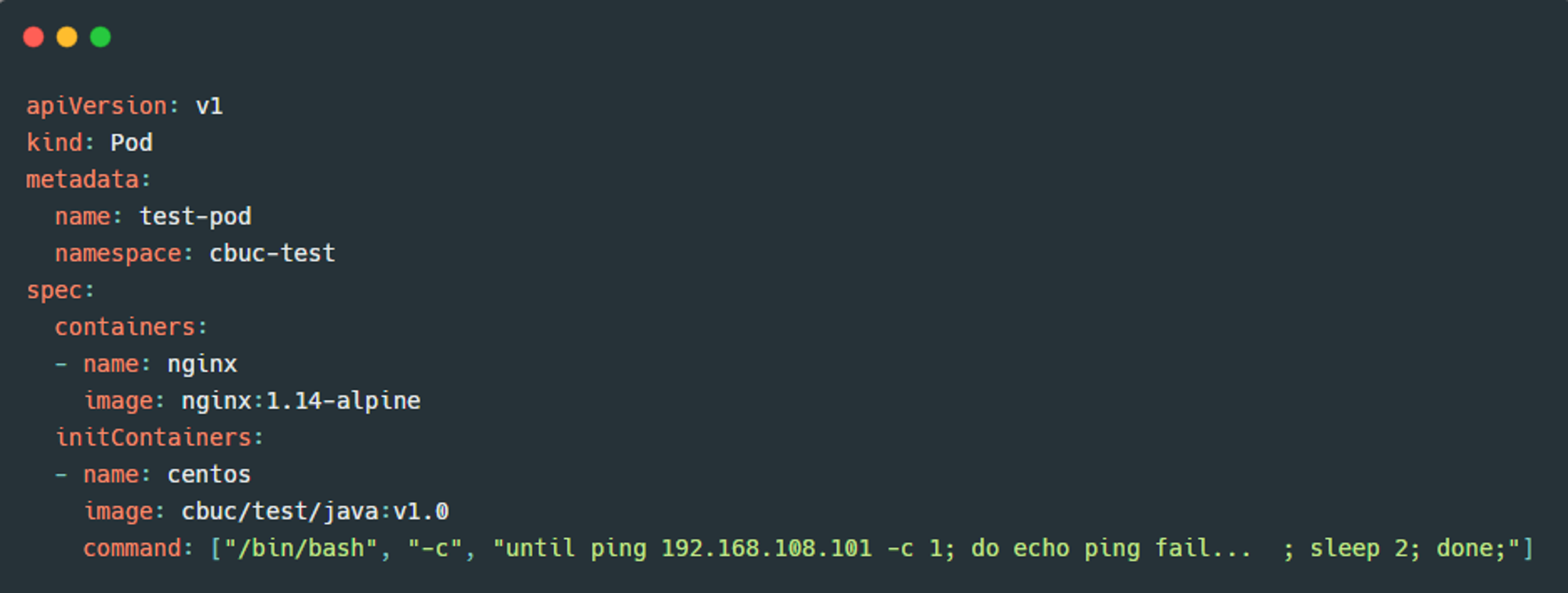Click the dash before name: centos
1568x593 pixels.
click(61, 475)
